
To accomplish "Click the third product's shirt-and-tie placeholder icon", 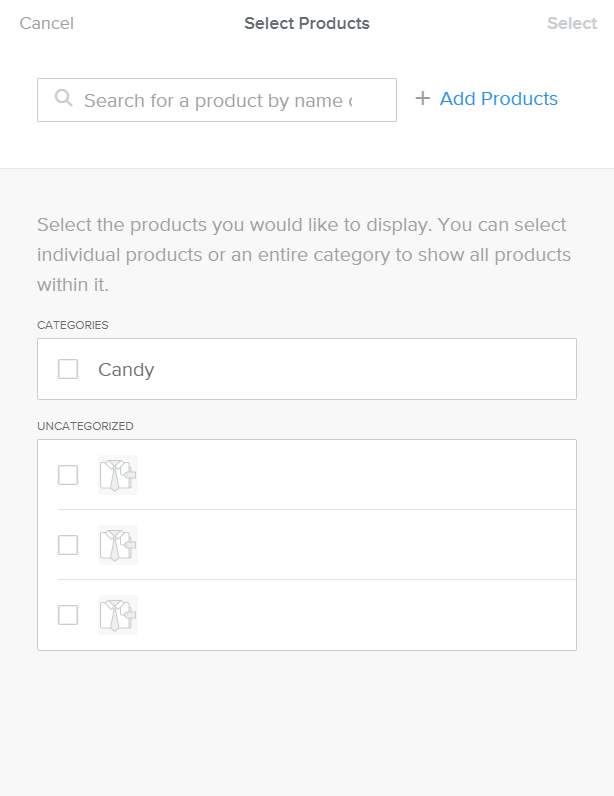I will pos(118,615).
